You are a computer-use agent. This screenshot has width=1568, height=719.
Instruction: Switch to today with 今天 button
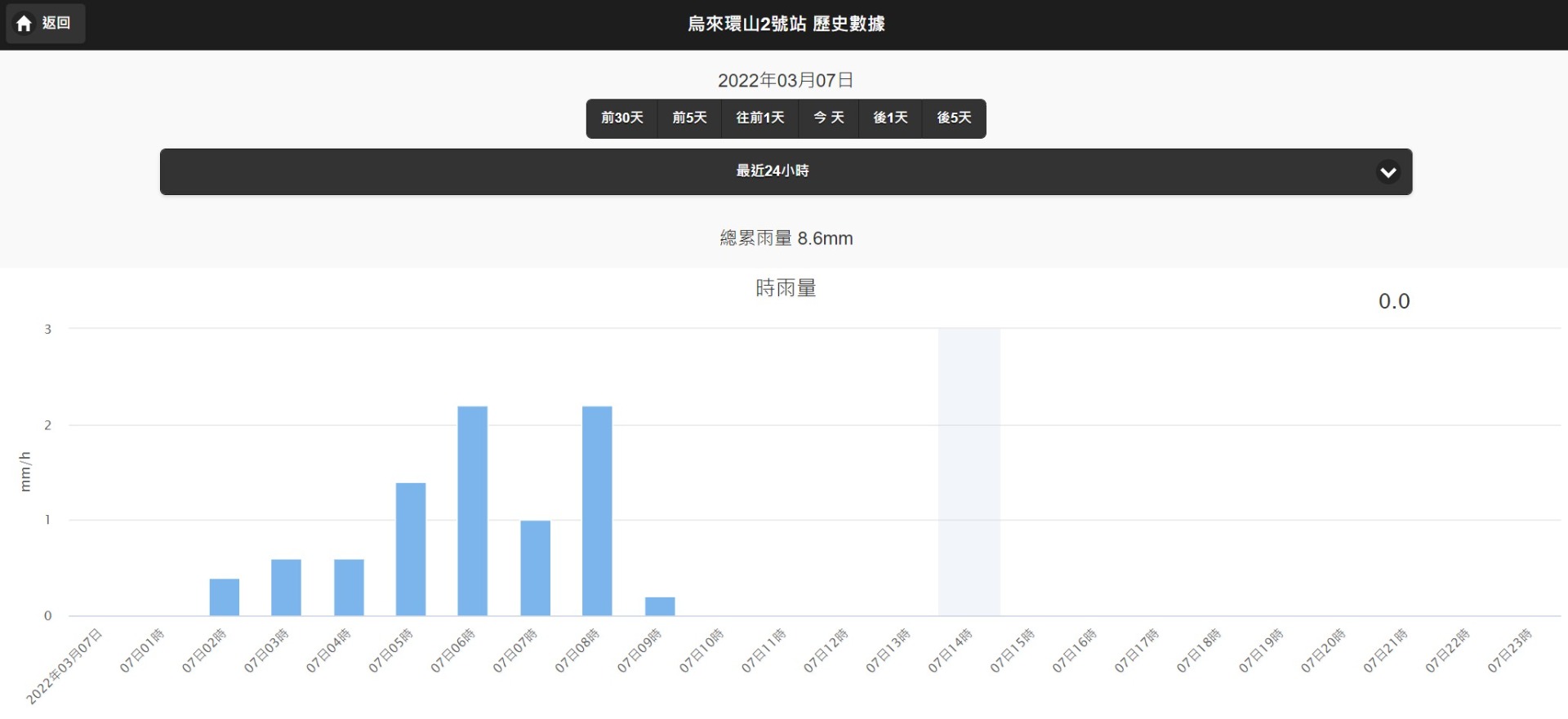point(828,118)
